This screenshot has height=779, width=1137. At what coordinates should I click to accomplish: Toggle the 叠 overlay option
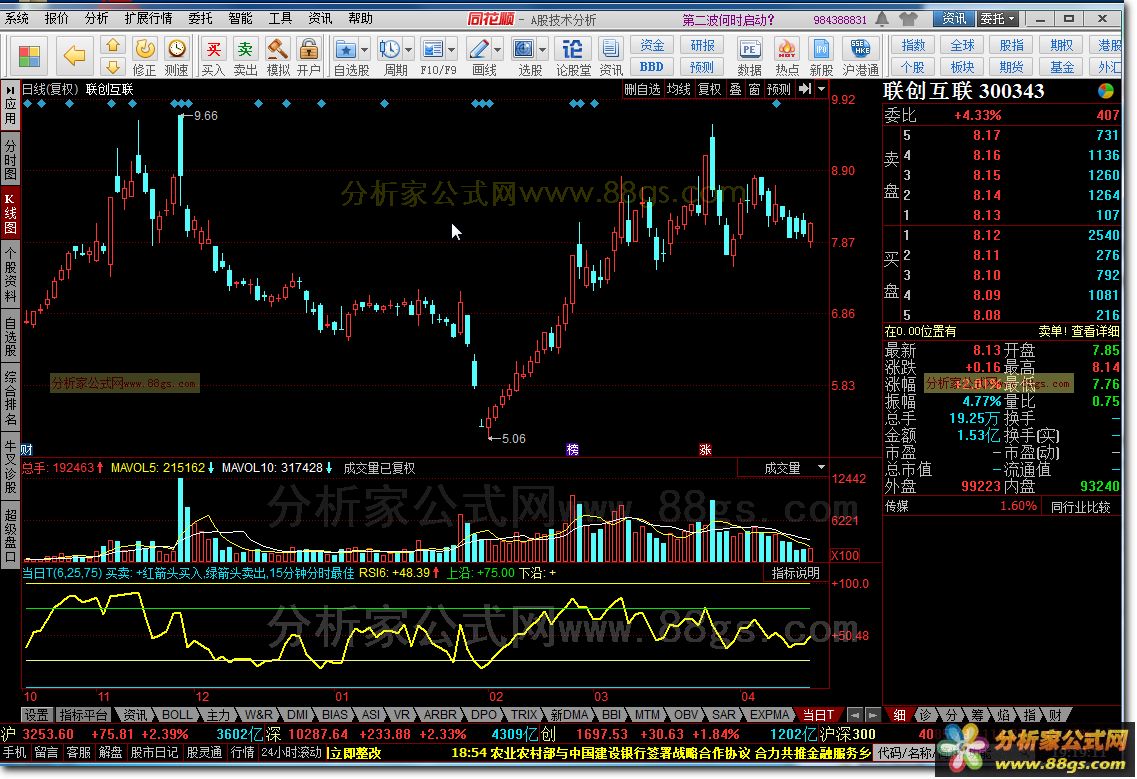tap(735, 89)
